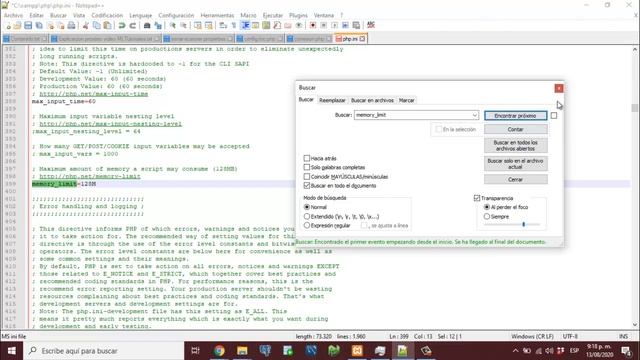Toggle word wrap toolbar icon
Image resolution: width=640 pixels, height=360 pixels.
[x=223, y=25]
